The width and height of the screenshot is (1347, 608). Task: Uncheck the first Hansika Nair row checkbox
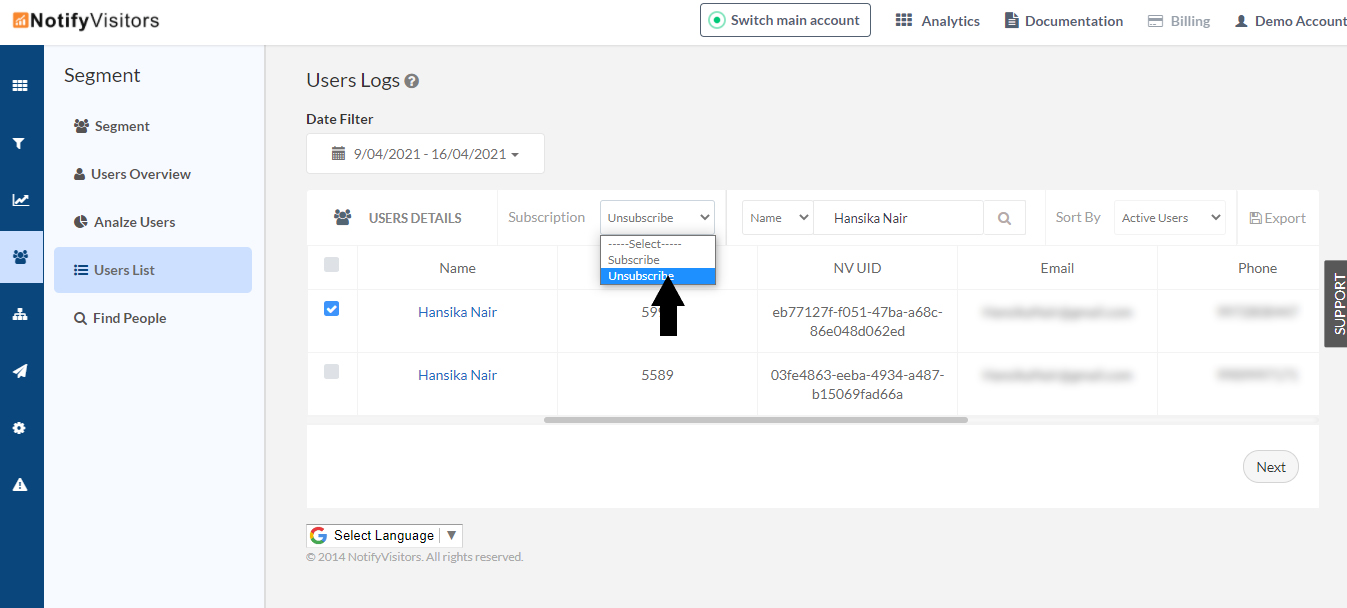click(332, 309)
